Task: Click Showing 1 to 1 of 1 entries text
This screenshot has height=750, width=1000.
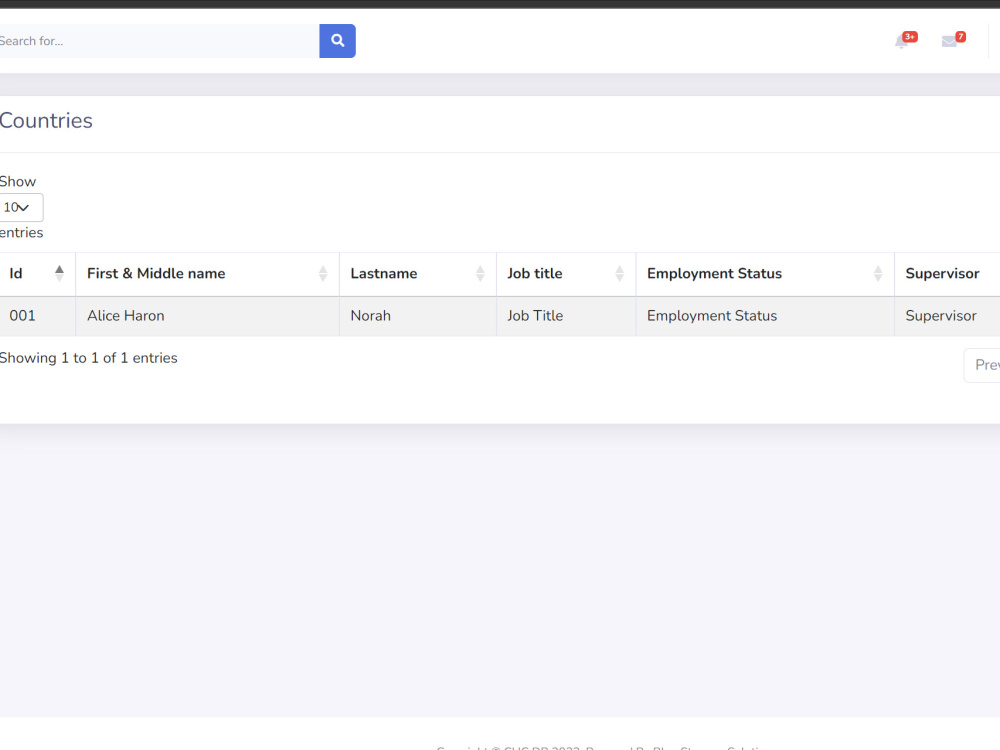Action: pyautogui.click(x=88, y=358)
